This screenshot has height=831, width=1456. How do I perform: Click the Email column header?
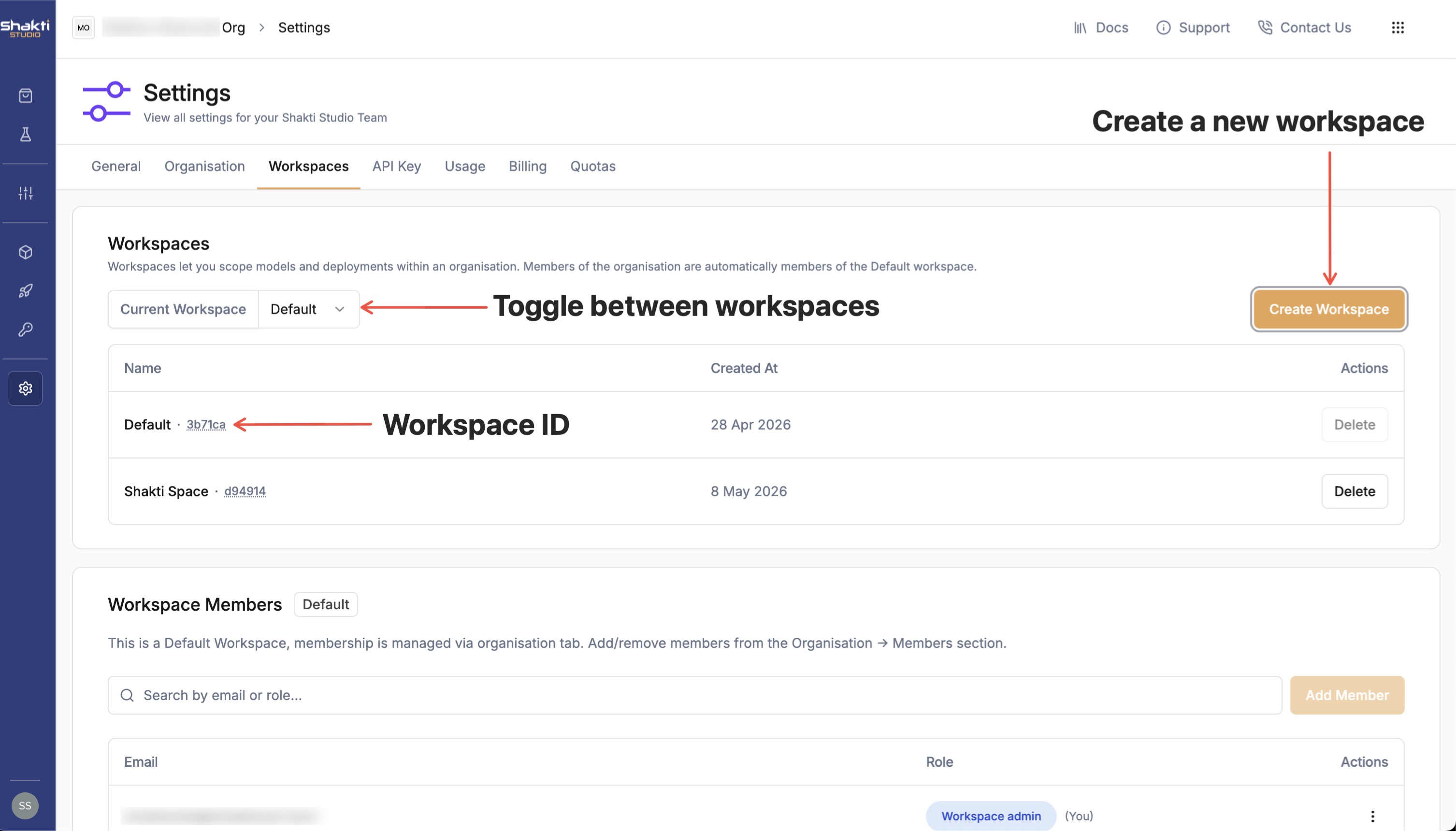click(x=141, y=762)
